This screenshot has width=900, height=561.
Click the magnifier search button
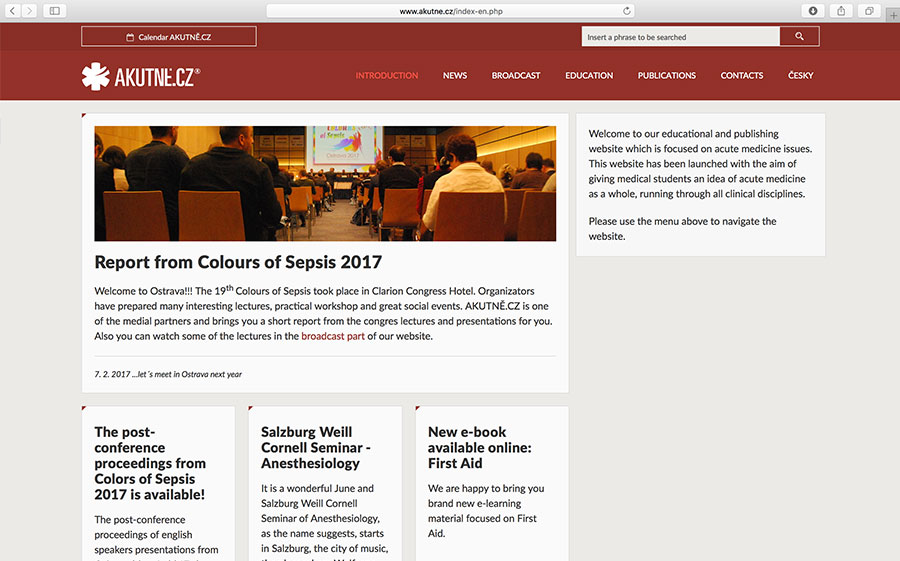tap(799, 36)
